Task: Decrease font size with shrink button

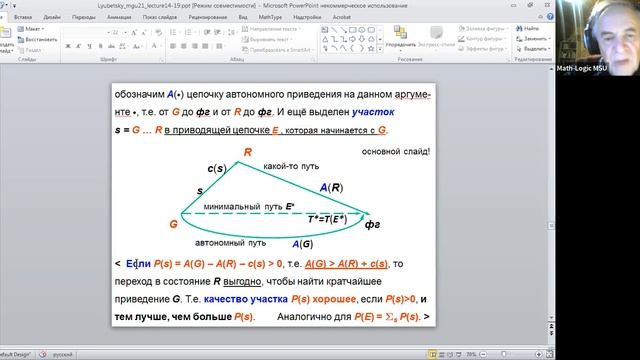Action: (144, 33)
